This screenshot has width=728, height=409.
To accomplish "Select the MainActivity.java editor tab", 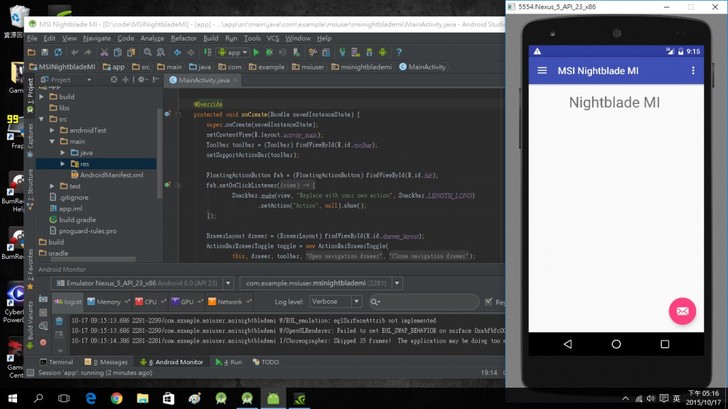I will (x=203, y=80).
